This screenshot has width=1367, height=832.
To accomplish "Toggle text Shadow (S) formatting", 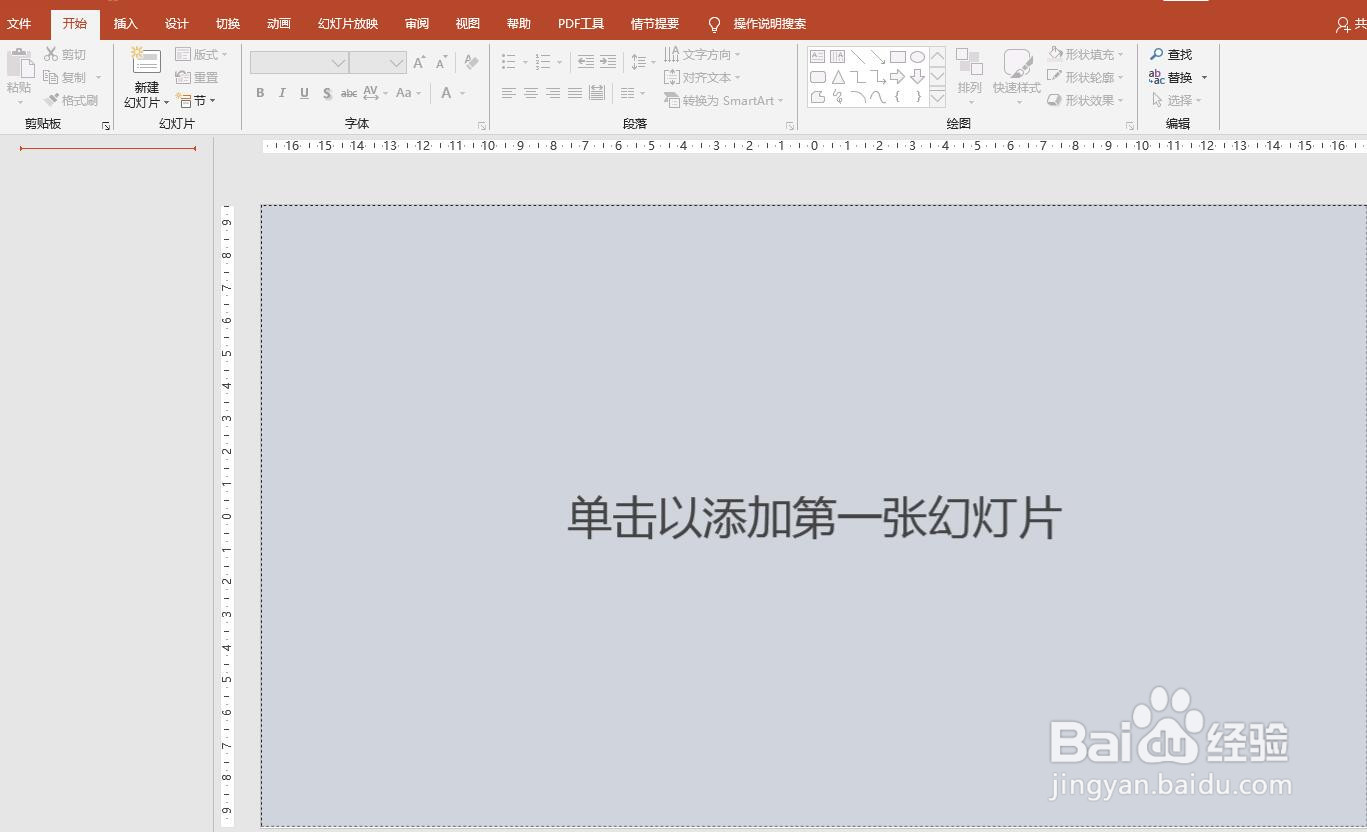I will coord(327,93).
